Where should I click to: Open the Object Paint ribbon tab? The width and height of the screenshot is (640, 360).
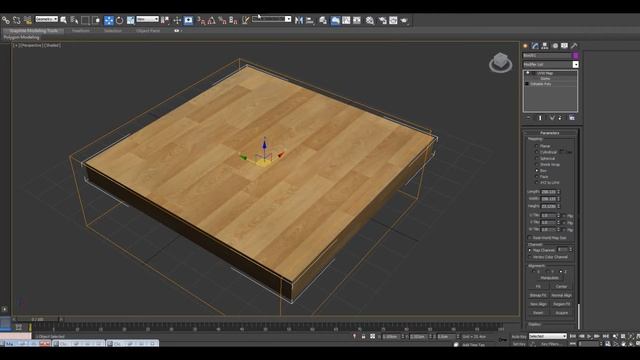pyautogui.click(x=148, y=31)
